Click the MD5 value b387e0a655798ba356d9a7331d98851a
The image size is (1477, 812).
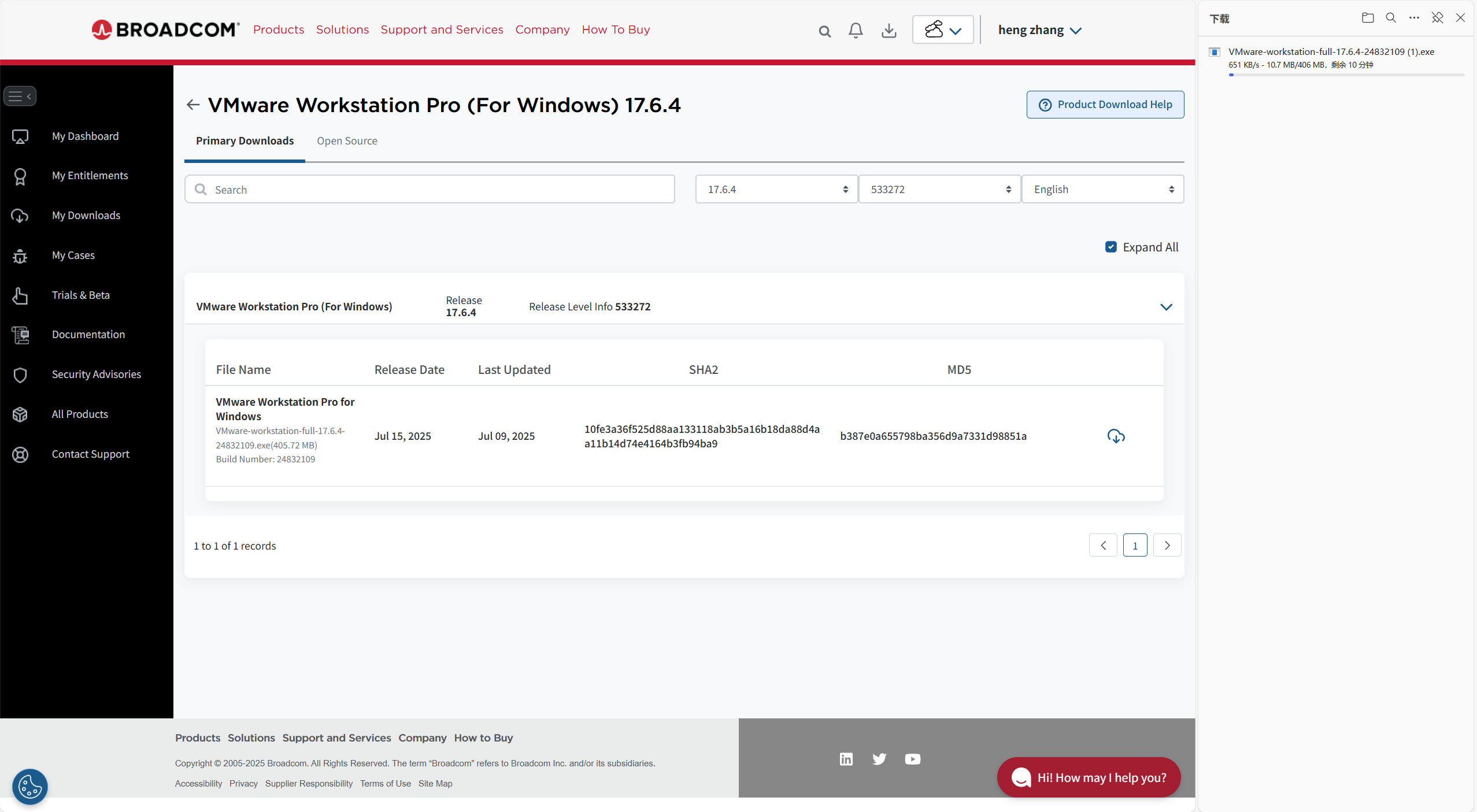(933, 436)
